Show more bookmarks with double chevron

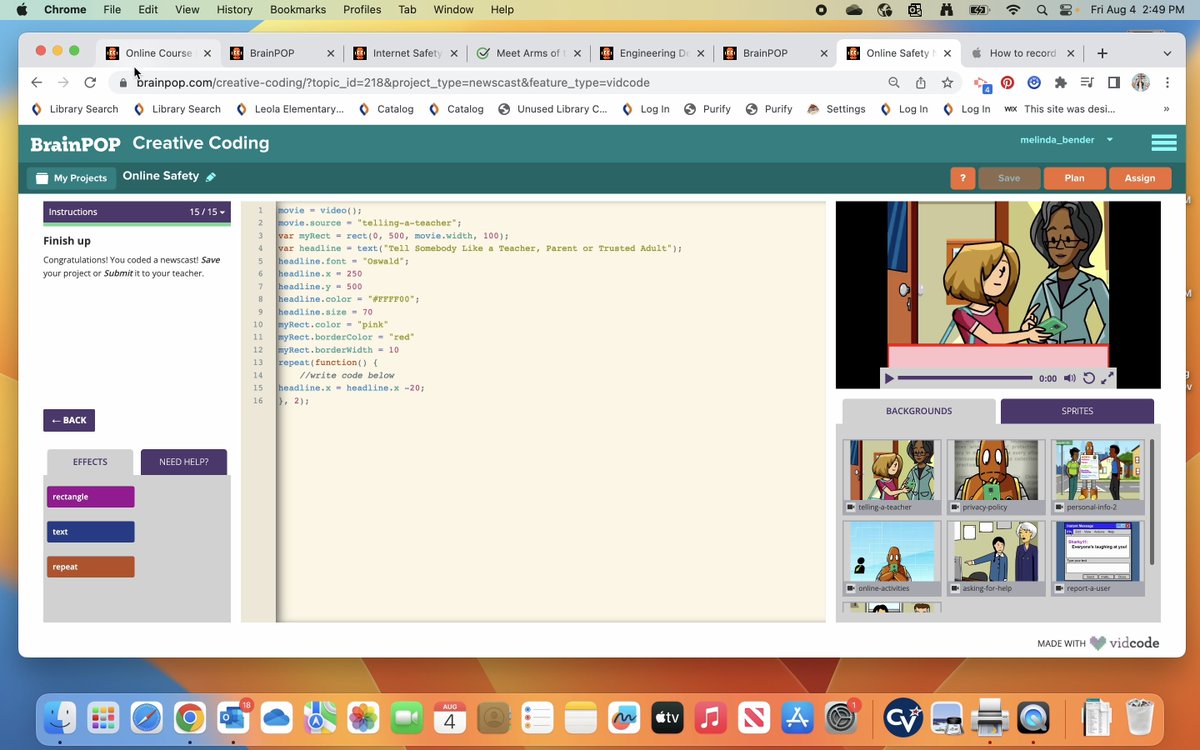[1166, 109]
